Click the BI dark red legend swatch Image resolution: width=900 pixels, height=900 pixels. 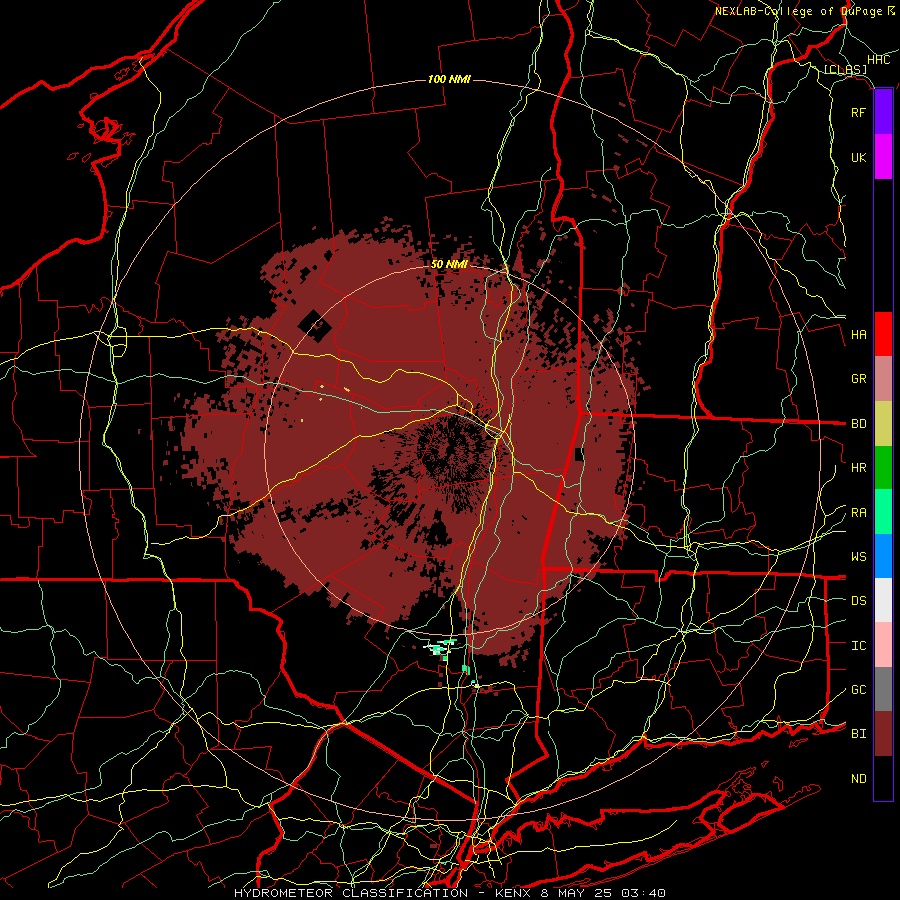pos(883,734)
